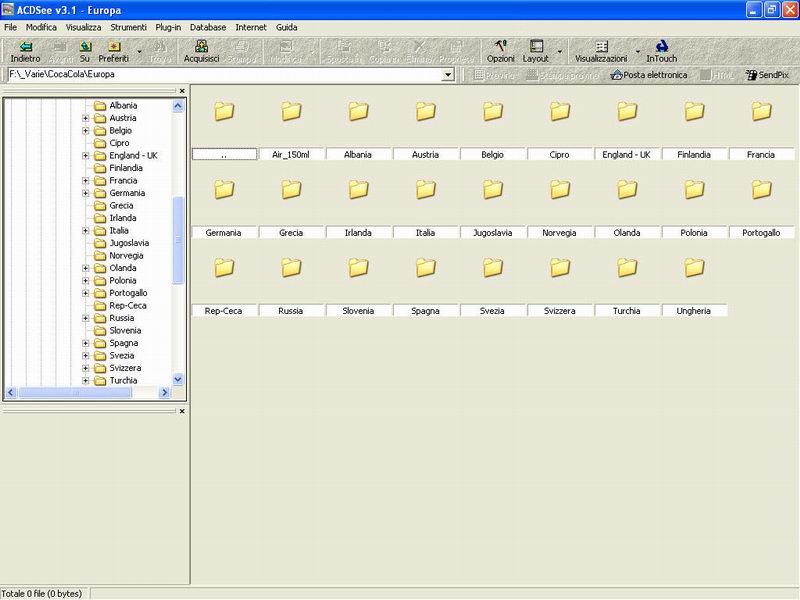The width and height of the screenshot is (800, 600).
Task: Select the England - UK folder in file pane
Action: [627, 111]
